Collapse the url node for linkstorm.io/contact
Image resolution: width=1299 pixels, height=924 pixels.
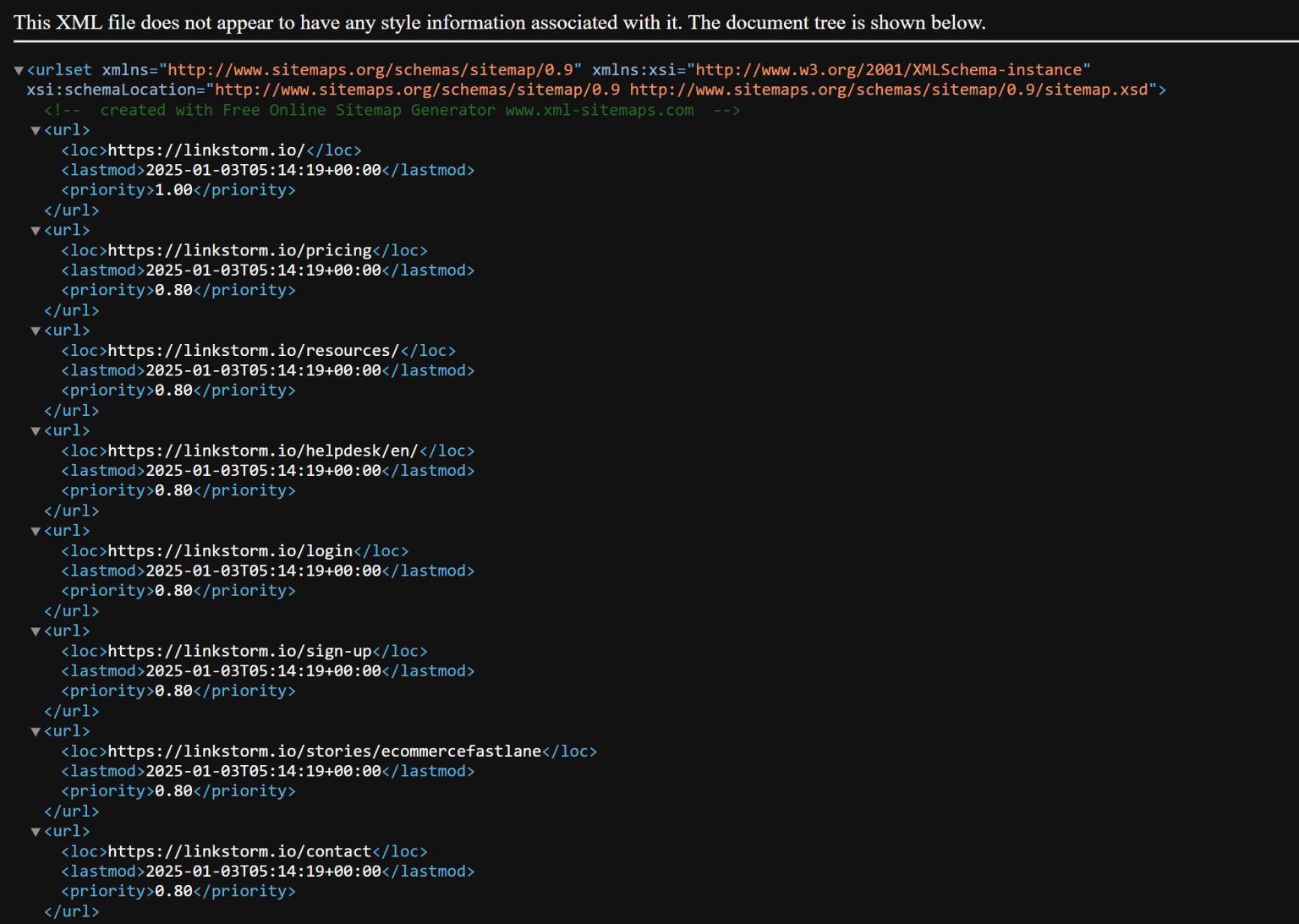coord(36,832)
